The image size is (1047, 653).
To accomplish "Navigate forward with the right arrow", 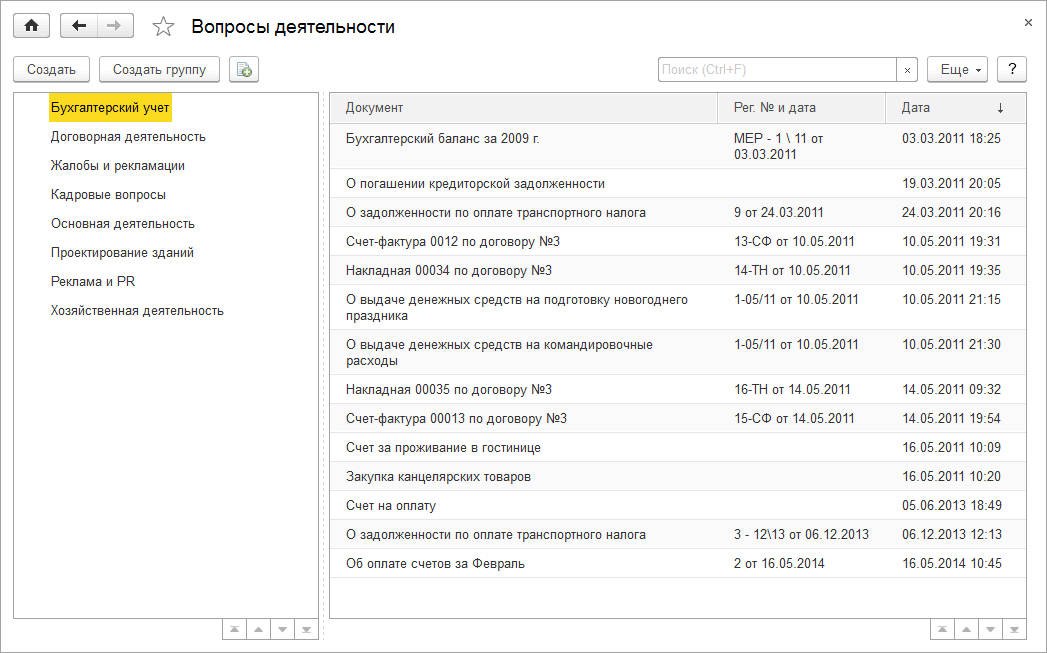I will point(115,26).
